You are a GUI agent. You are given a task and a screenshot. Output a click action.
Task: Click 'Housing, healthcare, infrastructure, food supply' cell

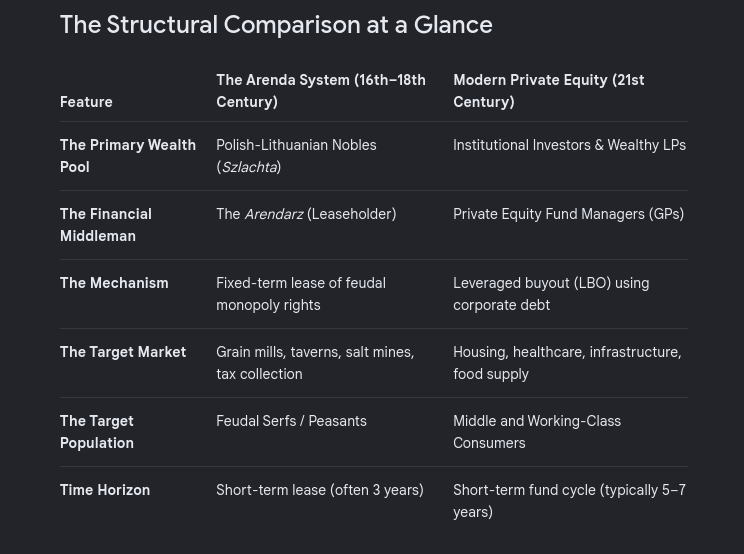click(x=567, y=363)
